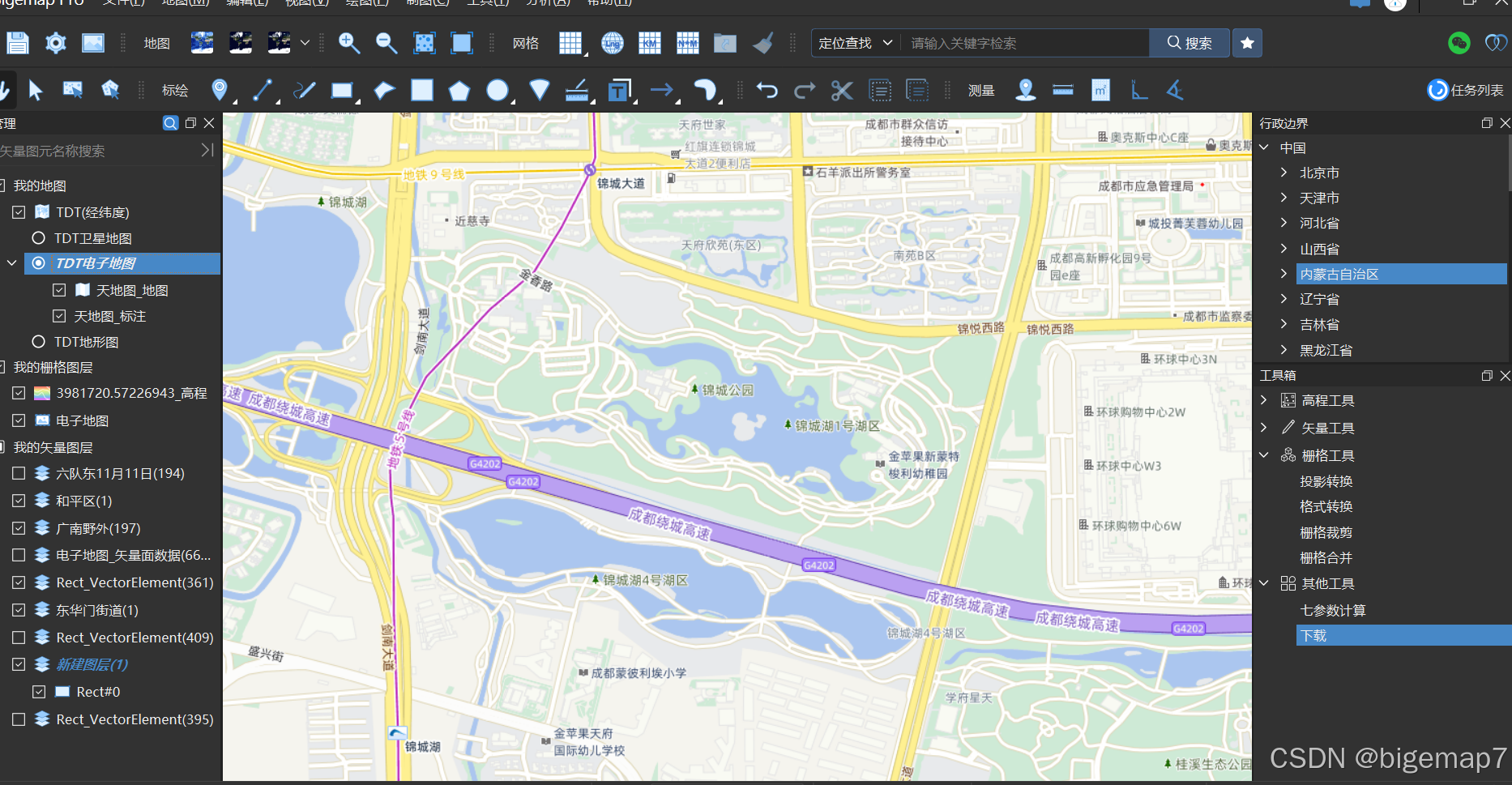Open the 定位查找 dropdown
This screenshot has height=785, width=1512.
[856, 43]
